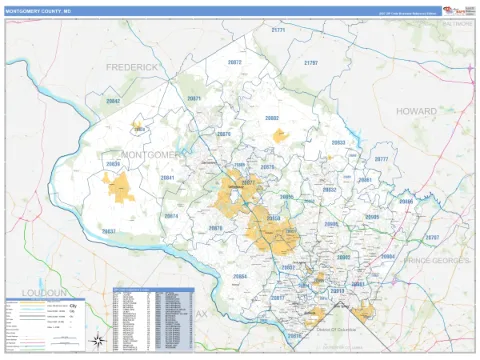
Task: Select ZIP code 20839 label
Action: (113, 164)
